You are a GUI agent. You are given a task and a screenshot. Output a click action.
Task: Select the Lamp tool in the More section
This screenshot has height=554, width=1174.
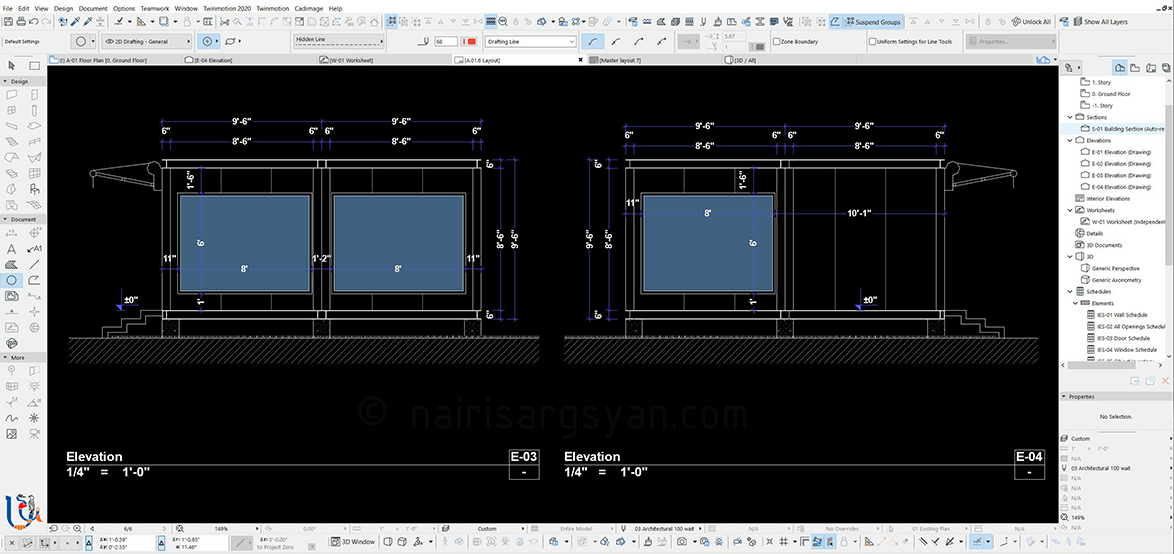click(34, 386)
